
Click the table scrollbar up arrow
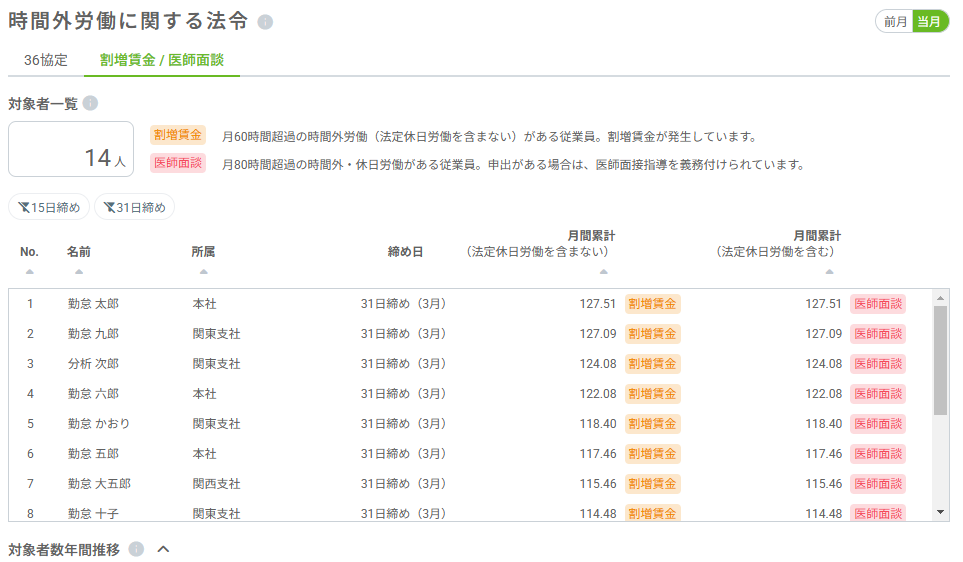point(940,298)
